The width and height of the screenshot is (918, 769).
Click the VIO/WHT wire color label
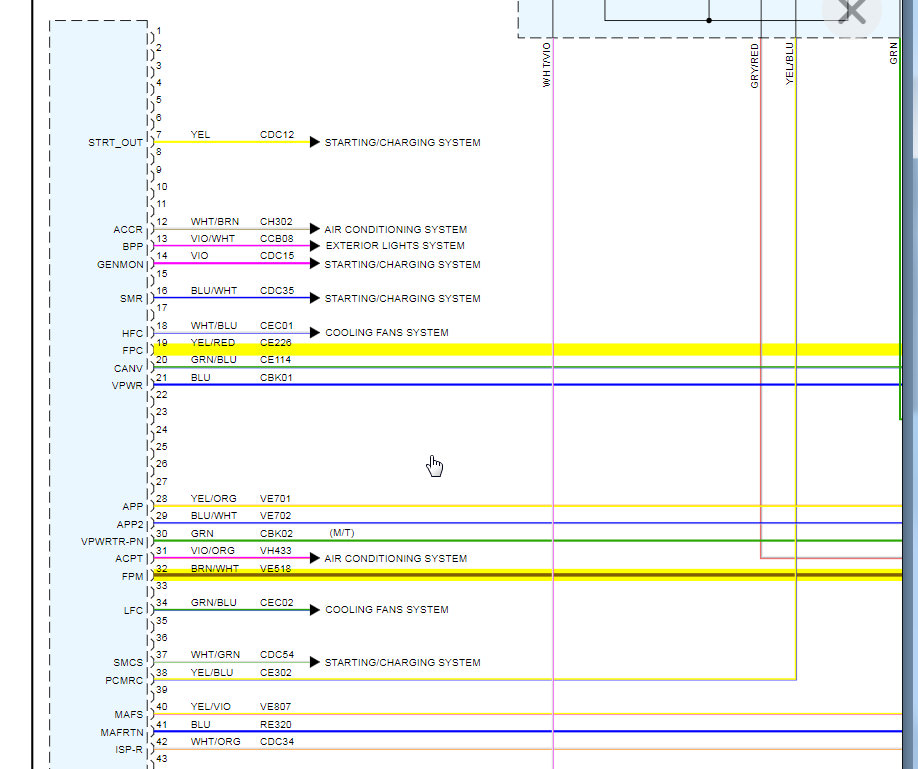[x=213, y=238]
